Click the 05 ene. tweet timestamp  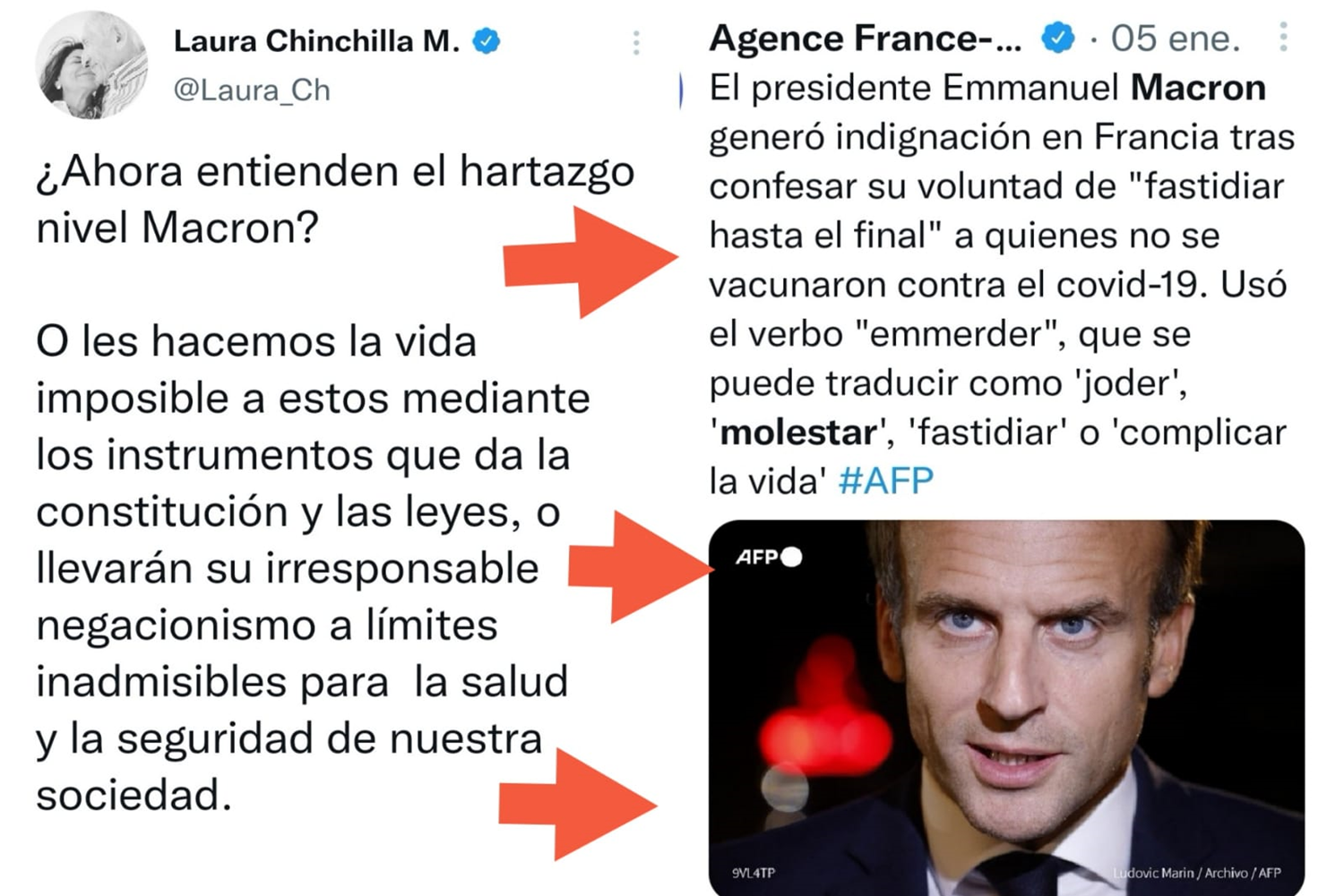[1176, 38]
